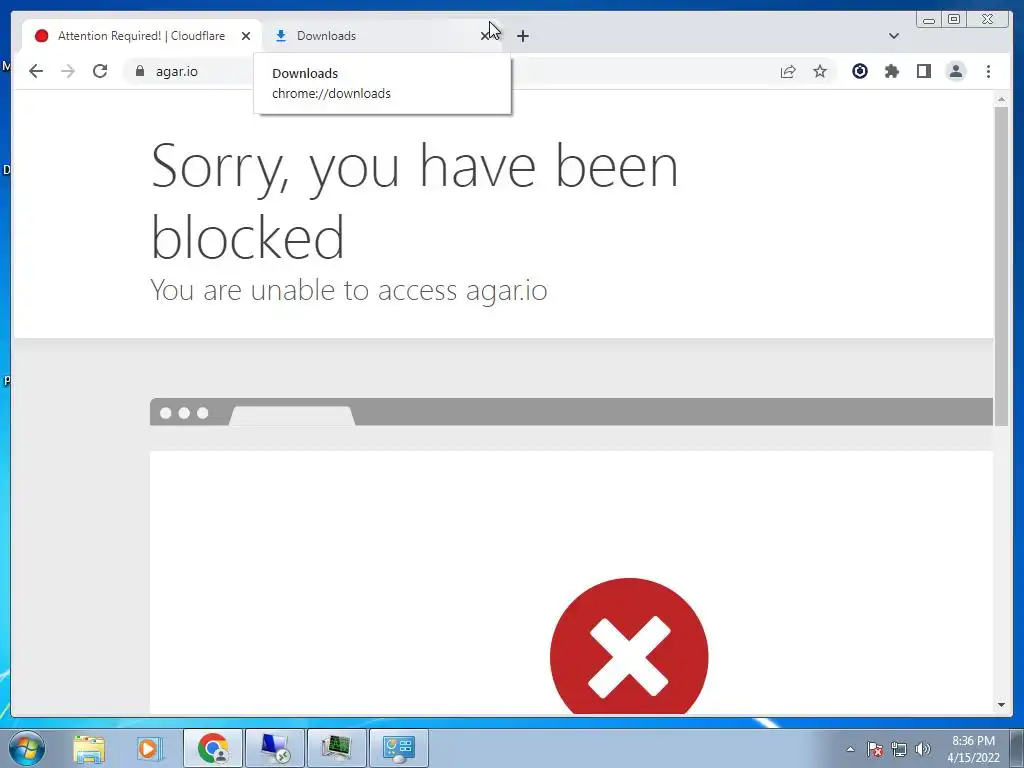Restore down the Chrome window
The width and height of the screenshot is (1024, 768).
coord(954,20)
